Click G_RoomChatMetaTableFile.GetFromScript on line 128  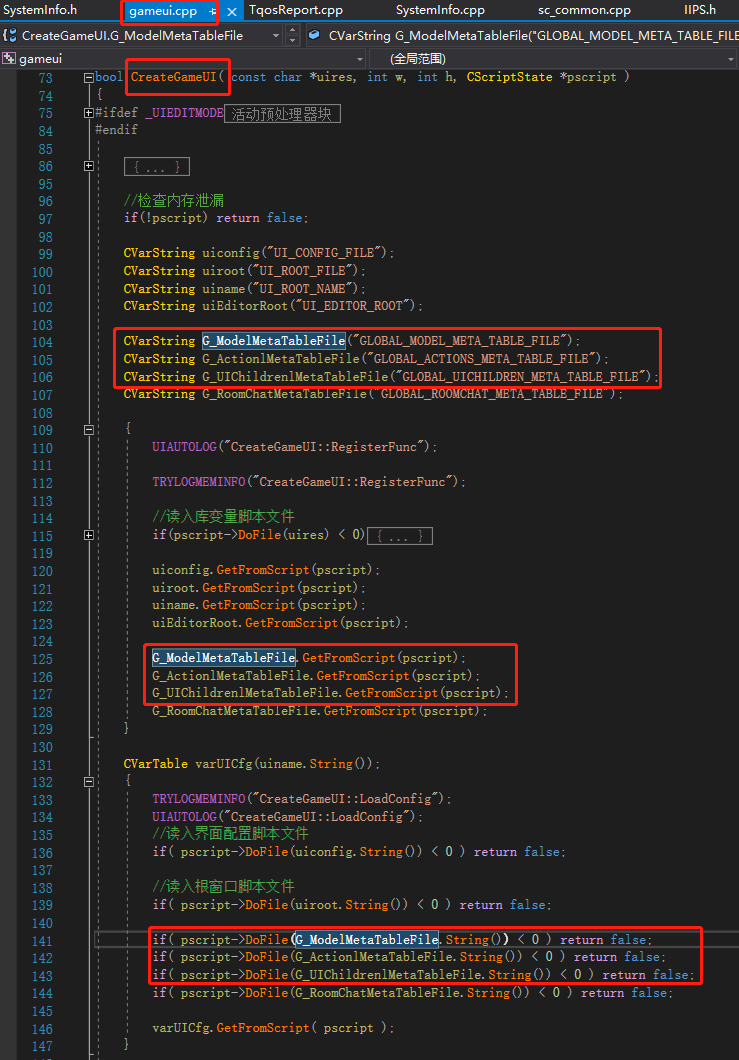(284, 710)
